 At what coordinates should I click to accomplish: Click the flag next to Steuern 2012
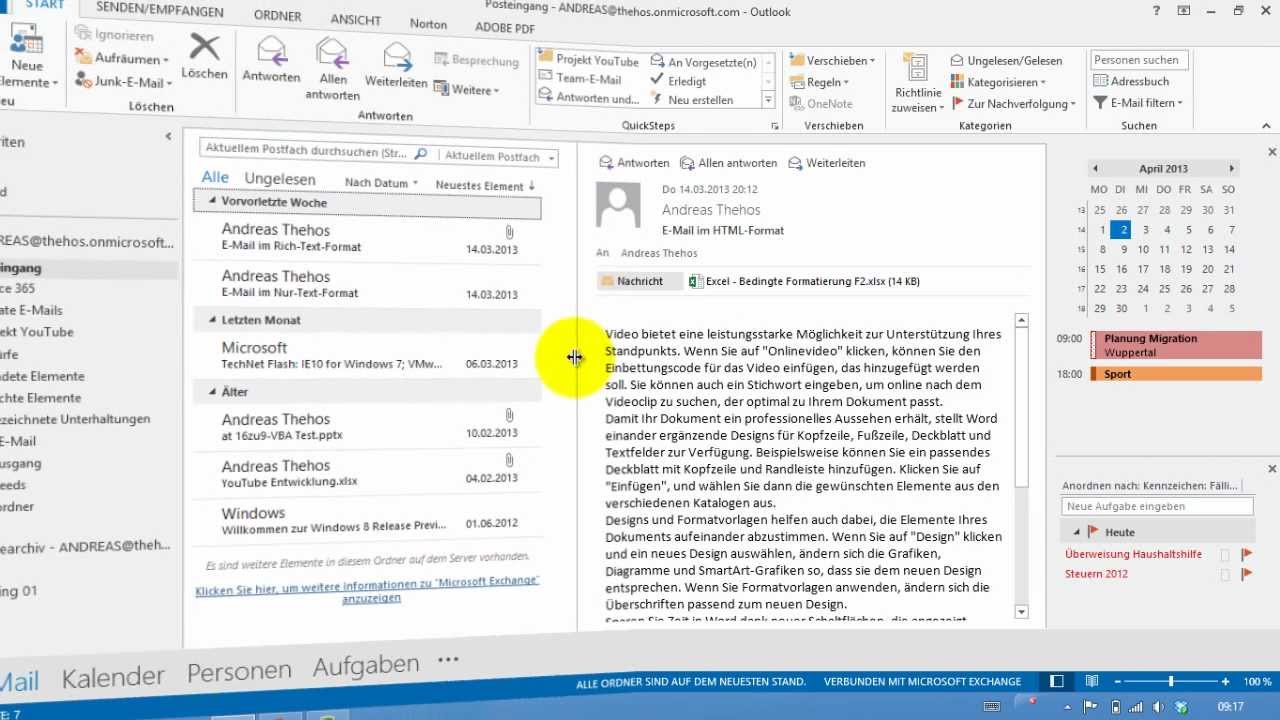coord(1246,574)
